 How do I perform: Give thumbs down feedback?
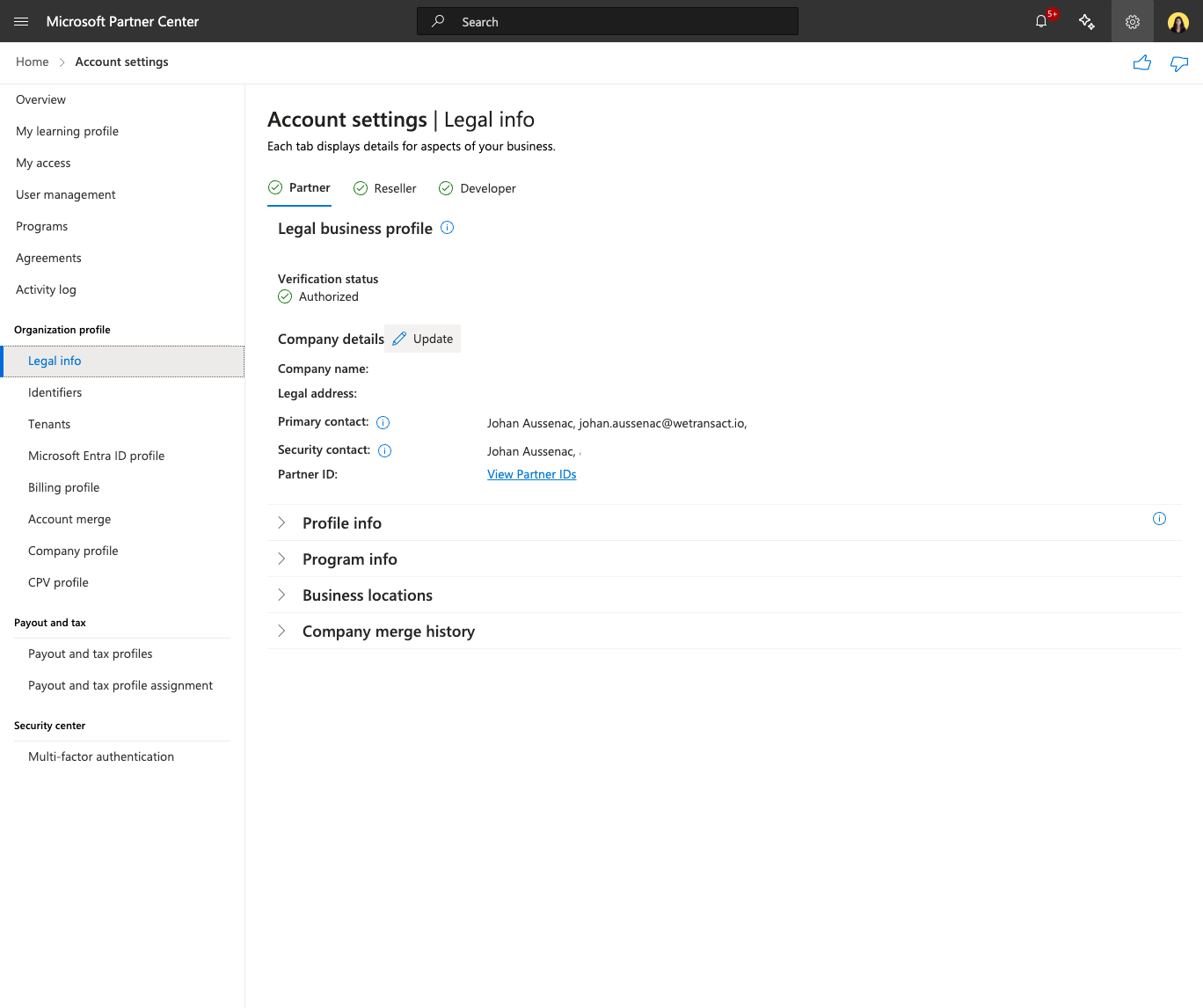point(1179,62)
